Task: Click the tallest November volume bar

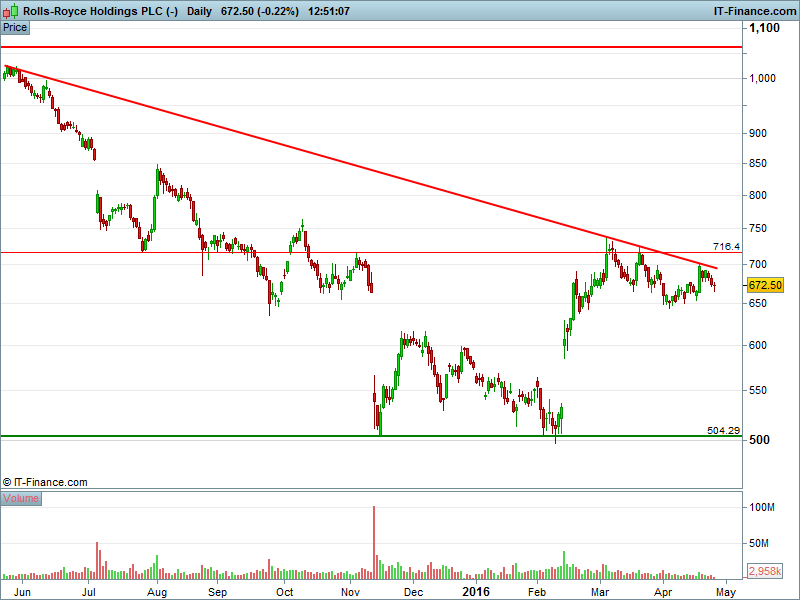Action: click(374, 542)
